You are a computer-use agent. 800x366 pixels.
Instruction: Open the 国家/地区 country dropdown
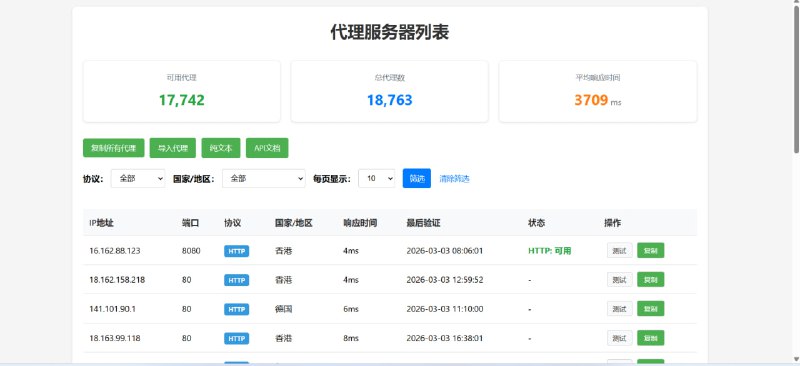(264, 178)
